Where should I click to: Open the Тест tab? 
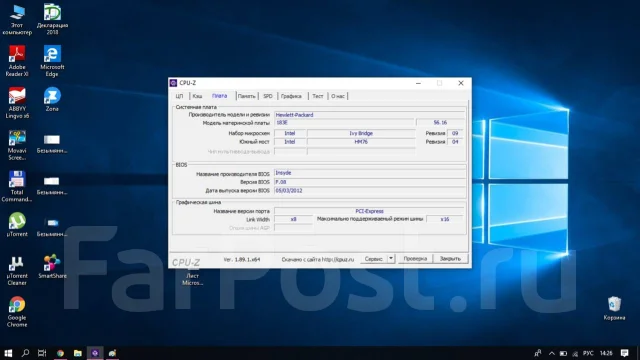(318, 96)
